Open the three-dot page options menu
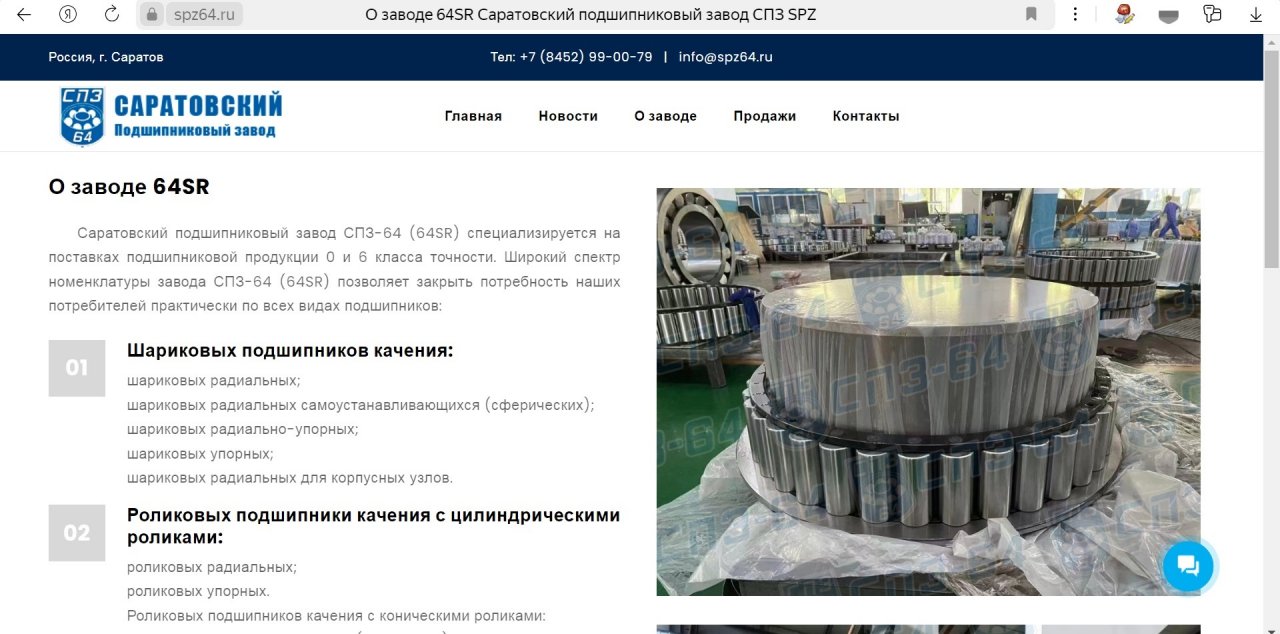Image resolution: width=1280 pixels, height=634 pixels. point(1075,14)
